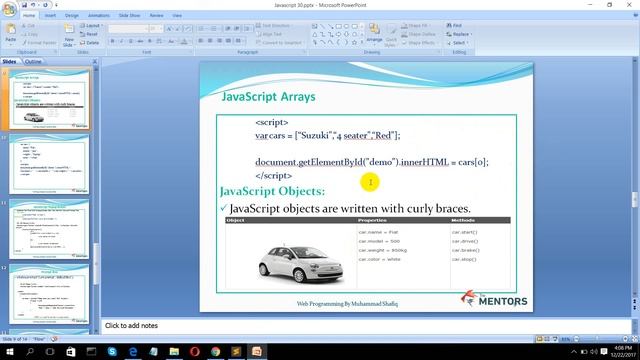Screen dimensions: 640x360
Task: Click the Columns icon
Action: click(x=239, y=41)
